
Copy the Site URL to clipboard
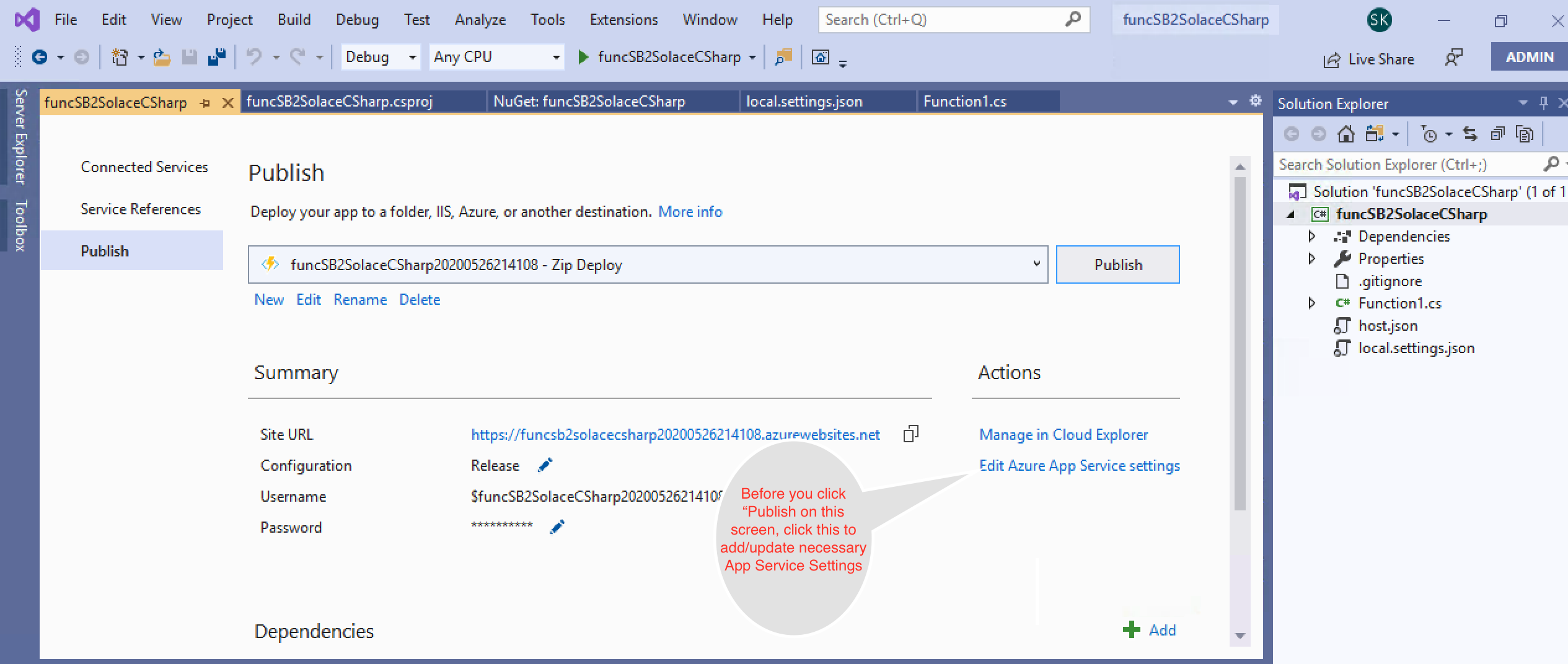tap(910, 434)
